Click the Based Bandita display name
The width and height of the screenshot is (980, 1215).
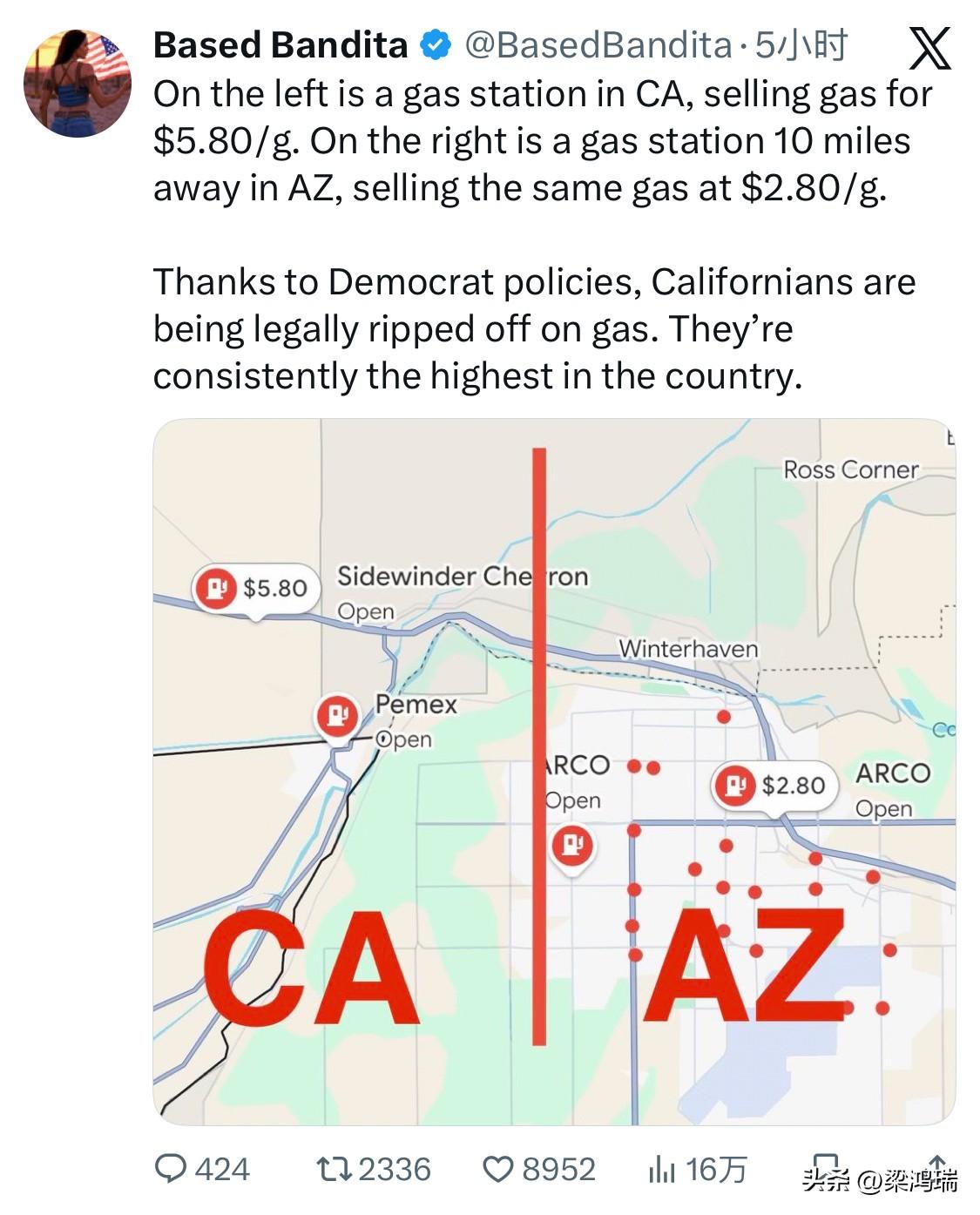(280, 45)
